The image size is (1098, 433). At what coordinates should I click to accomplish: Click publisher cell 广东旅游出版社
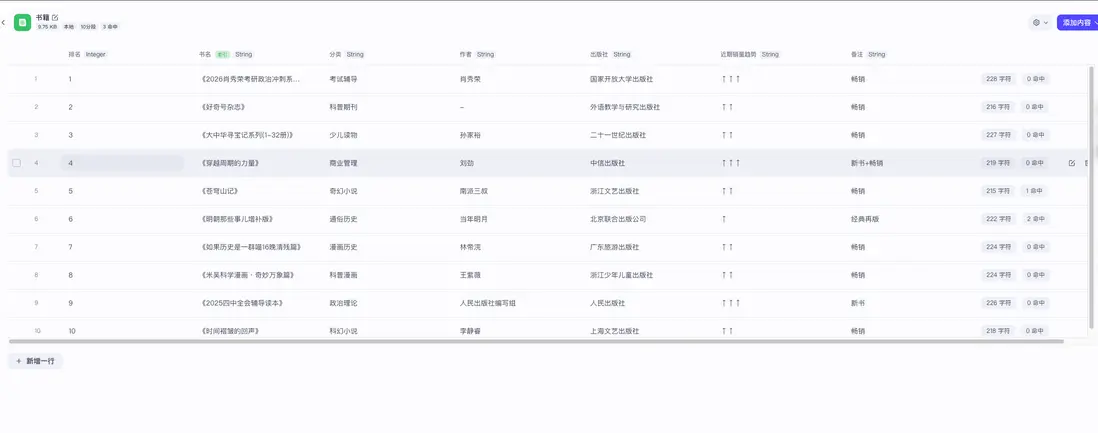(614, 247)
